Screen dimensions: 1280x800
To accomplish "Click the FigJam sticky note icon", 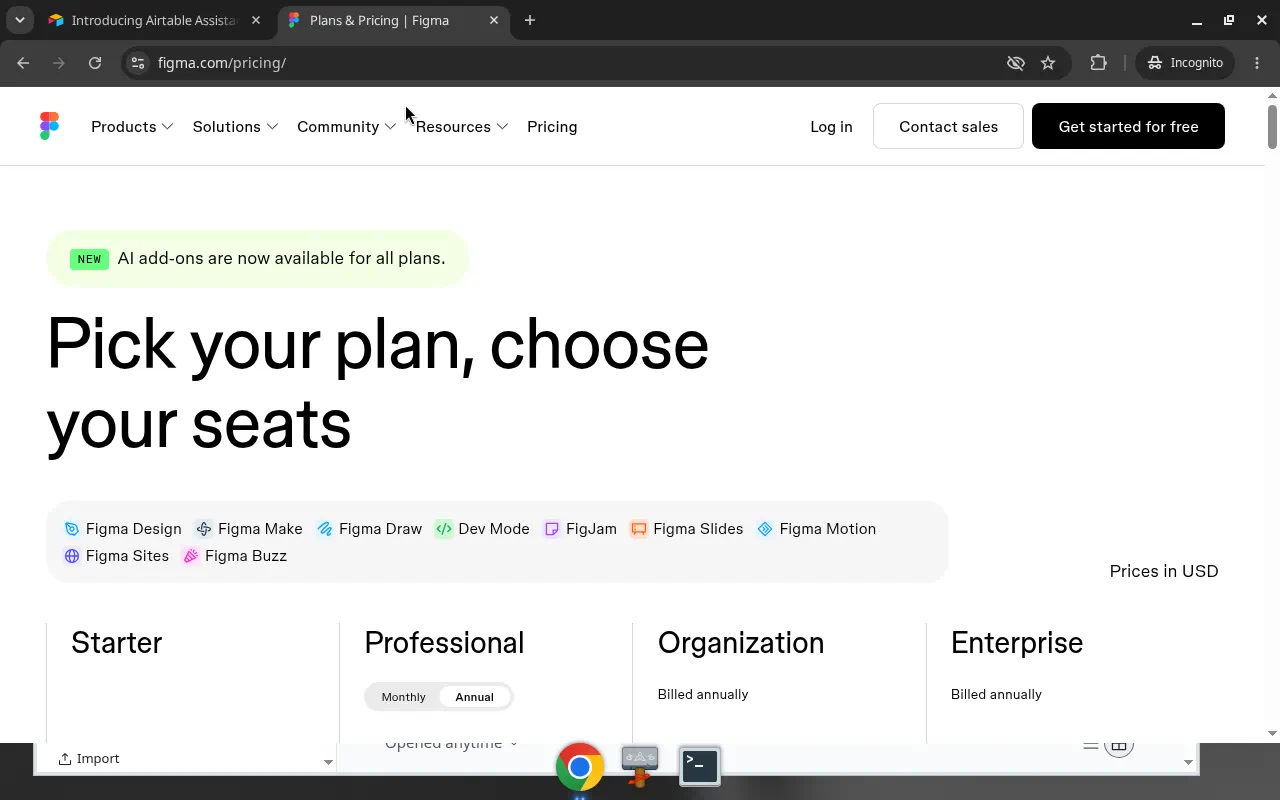I will click(x=552, y=529).
